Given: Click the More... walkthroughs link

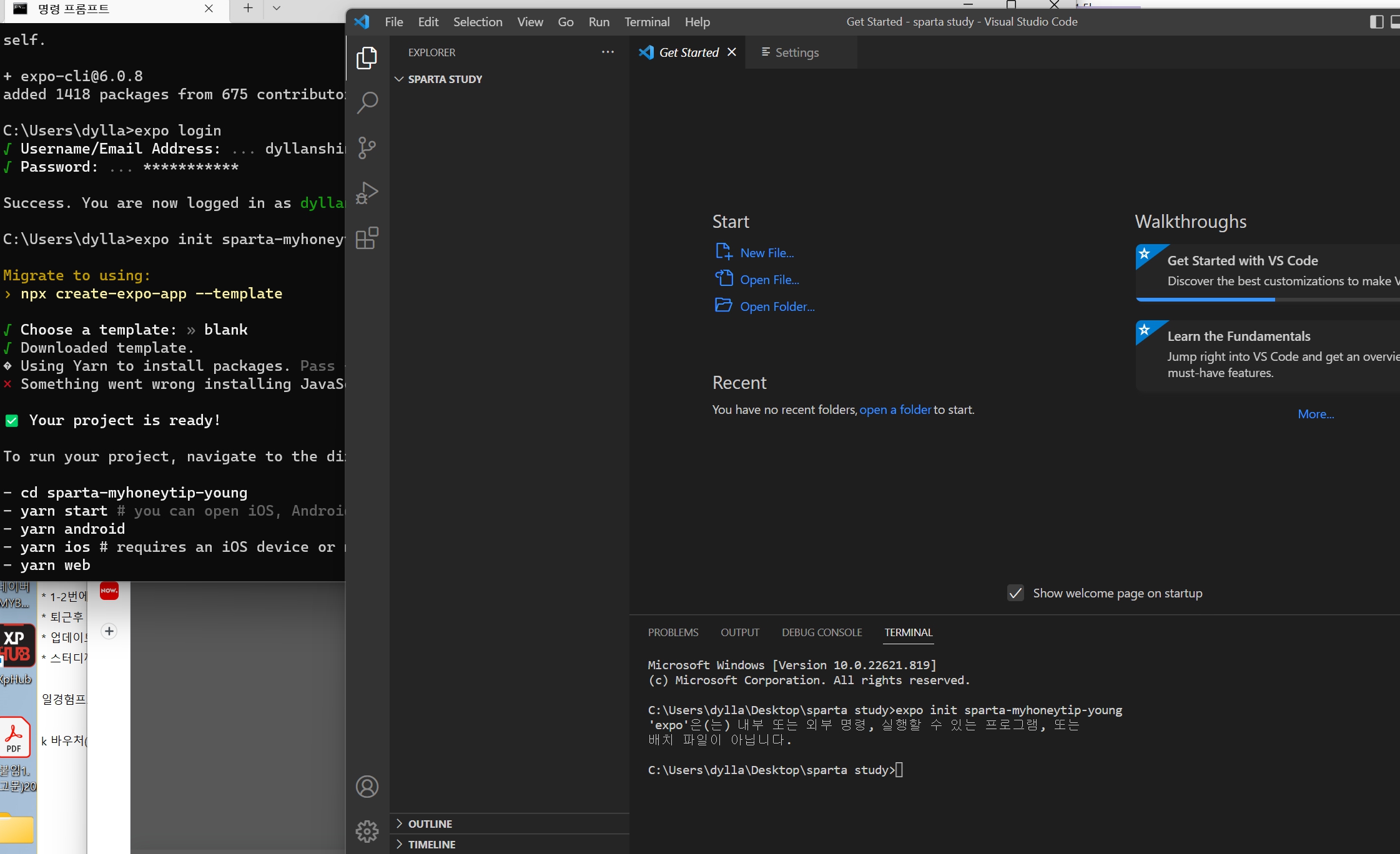Looking at the screenshot, I should click(1316, 414).
